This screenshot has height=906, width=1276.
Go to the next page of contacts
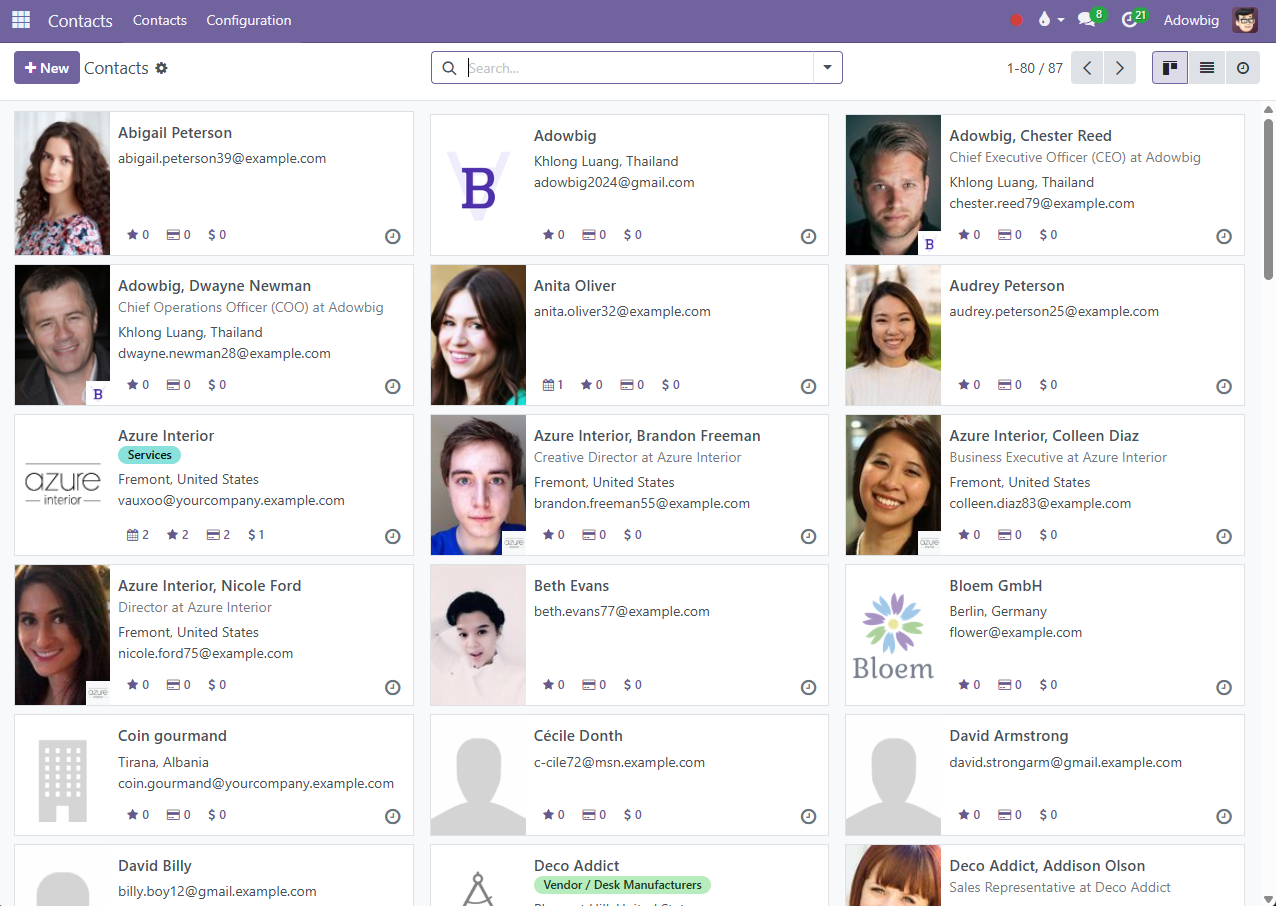(x=1119, y=68)
